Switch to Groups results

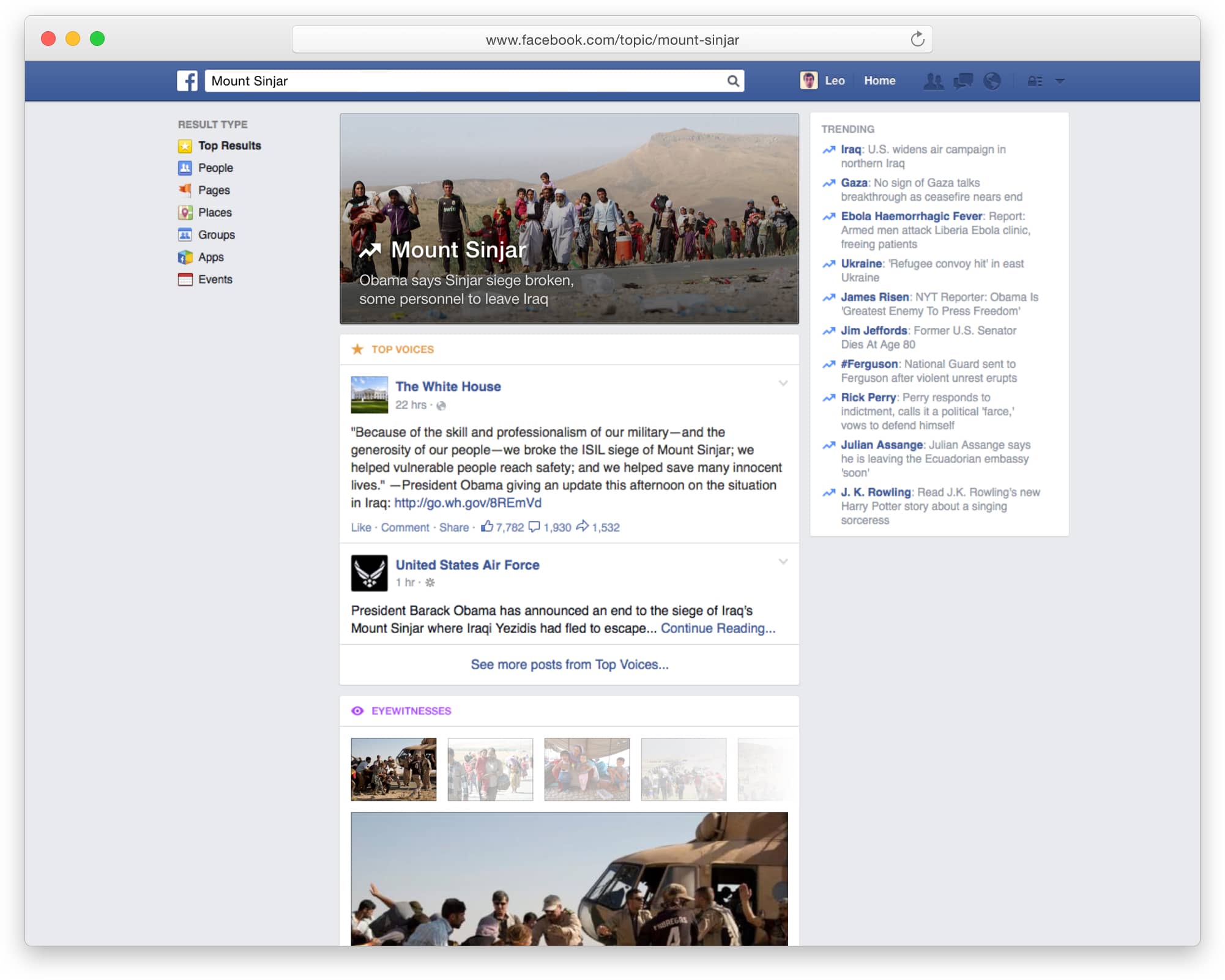pos(217,235)
